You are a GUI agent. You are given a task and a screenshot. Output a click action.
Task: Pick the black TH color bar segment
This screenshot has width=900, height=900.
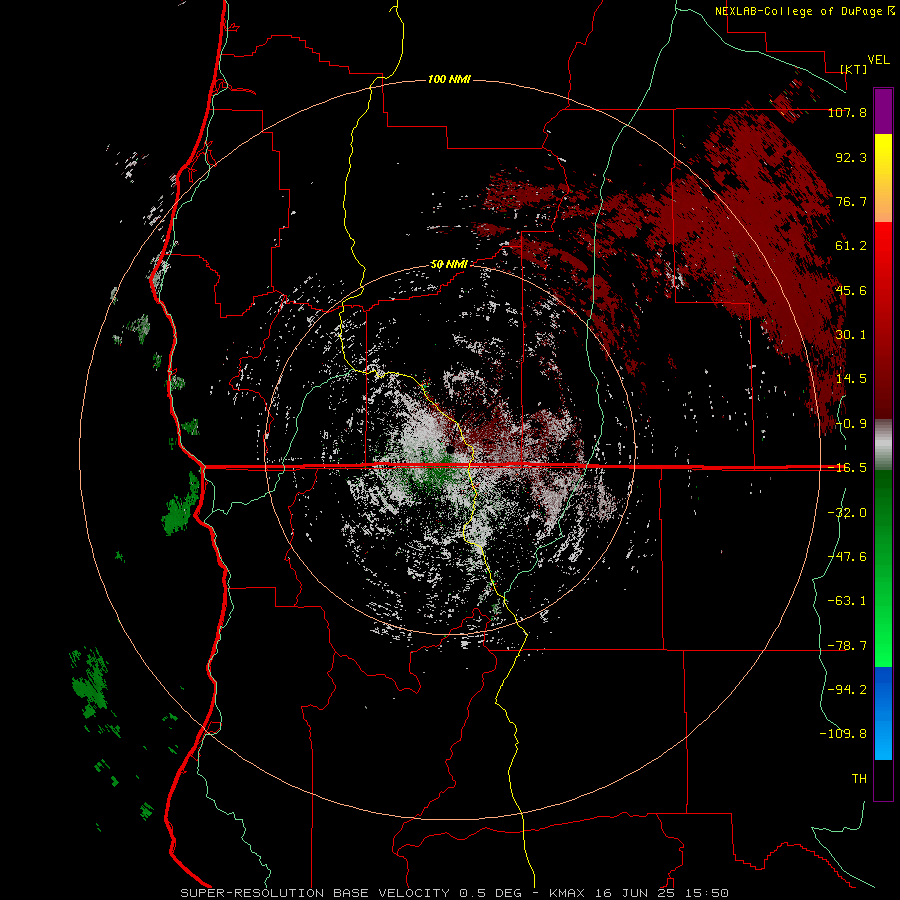(x=883, y=779)
